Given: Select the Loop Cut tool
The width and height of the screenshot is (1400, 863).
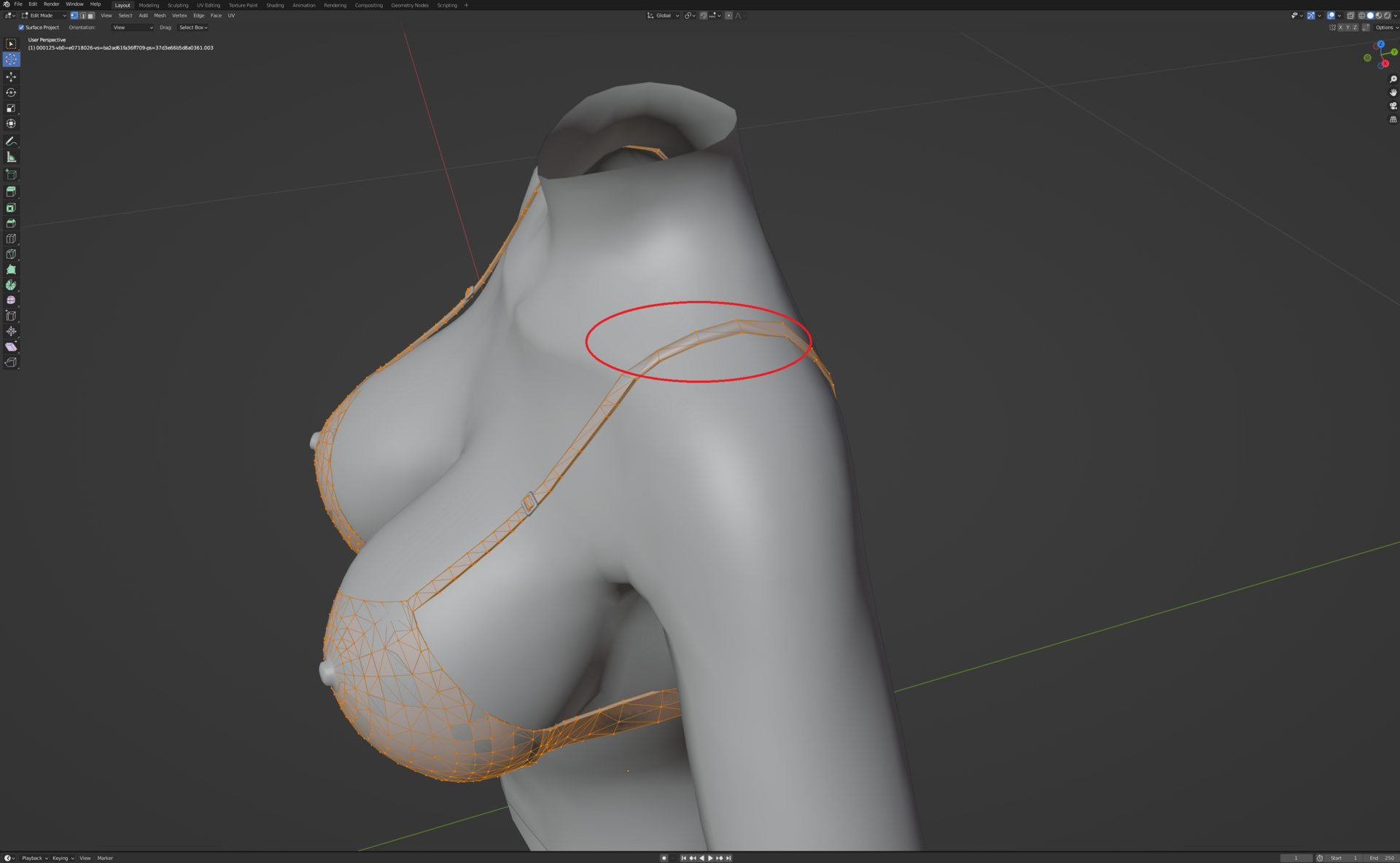Looking at the screenshot, I should (x=11, y=238).
